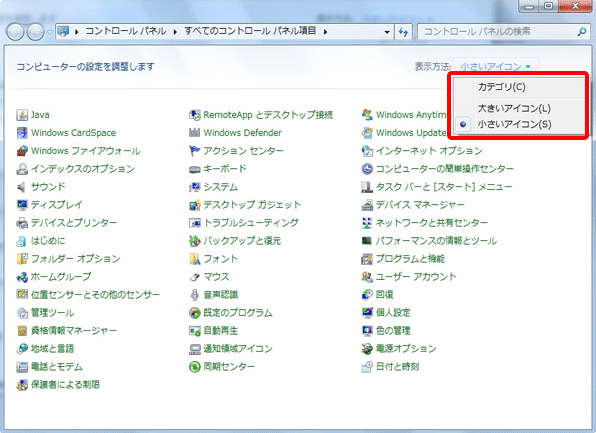Click the 日付と時刻 clock icon
Viewport: 596px width, 433px height.
pos(367,366)
